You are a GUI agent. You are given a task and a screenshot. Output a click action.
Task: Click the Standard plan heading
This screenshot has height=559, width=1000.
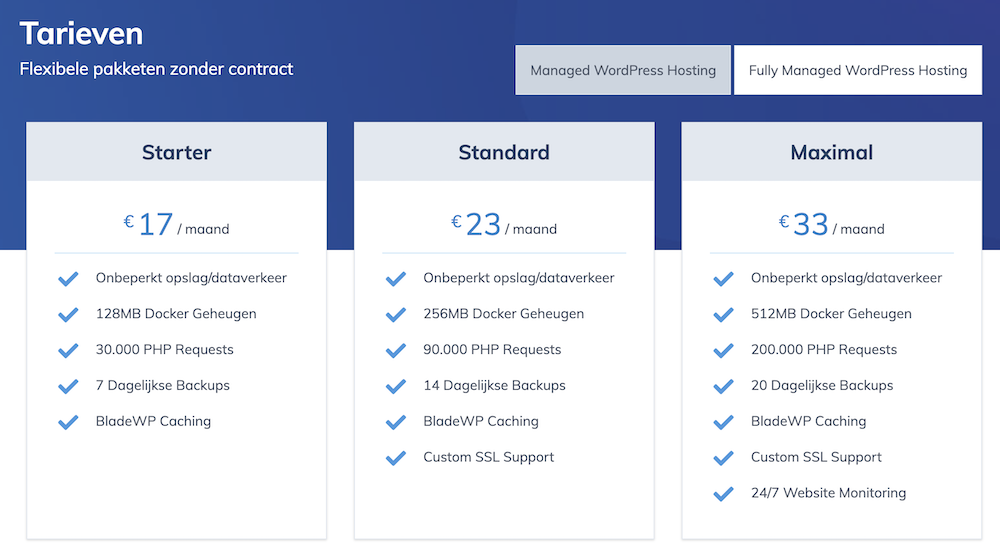[x=504, y=153]
